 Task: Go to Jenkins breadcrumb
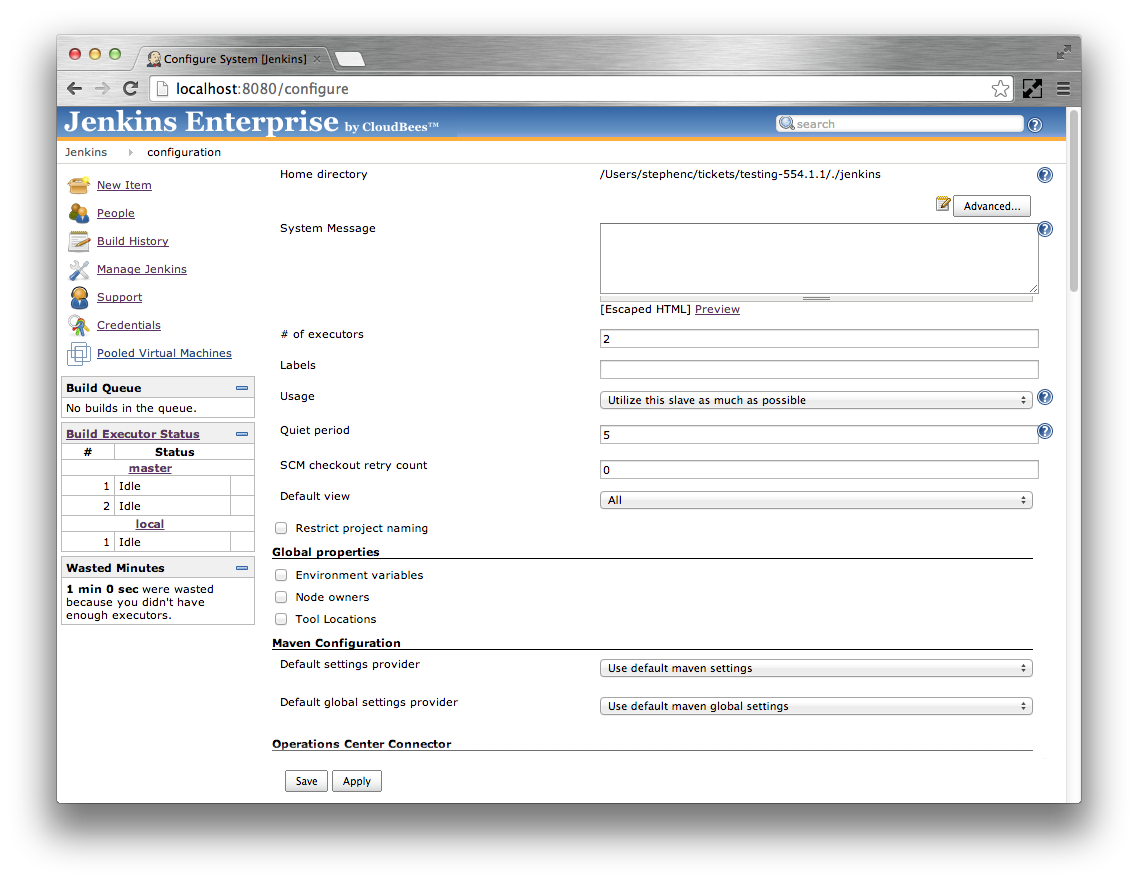click(x=86, y=152)
